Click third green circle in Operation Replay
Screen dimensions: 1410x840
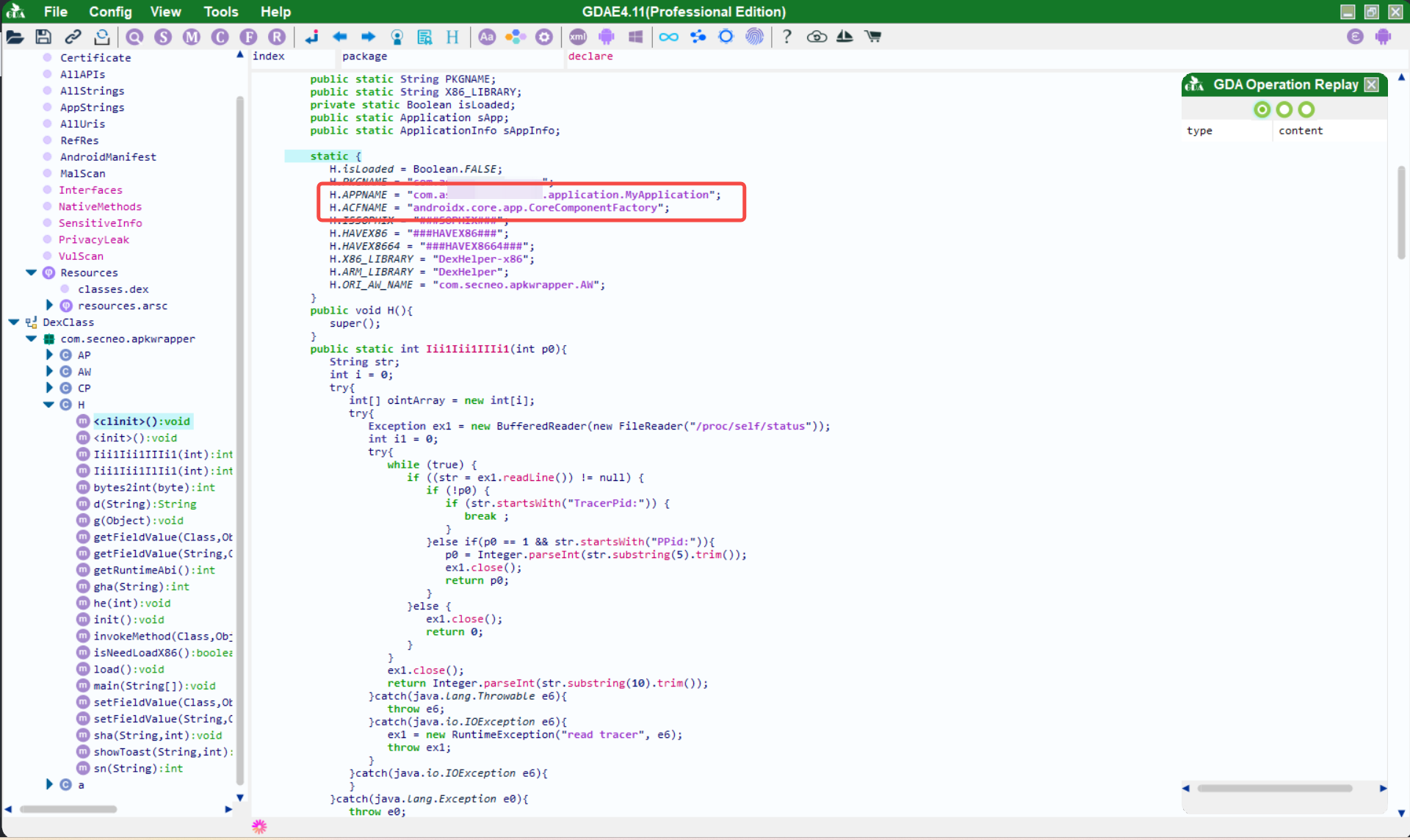(x=1306, y=109)
